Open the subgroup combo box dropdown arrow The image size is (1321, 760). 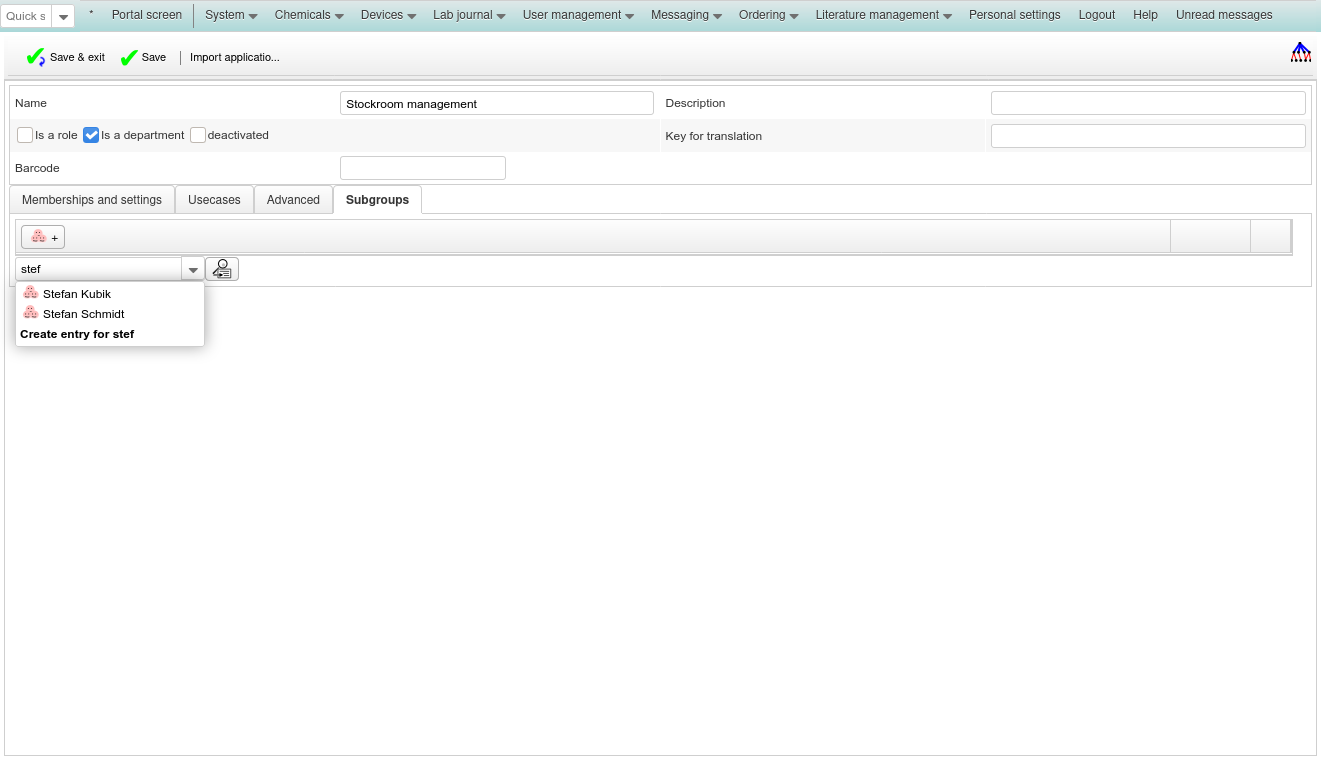click(x=193, y=270)
